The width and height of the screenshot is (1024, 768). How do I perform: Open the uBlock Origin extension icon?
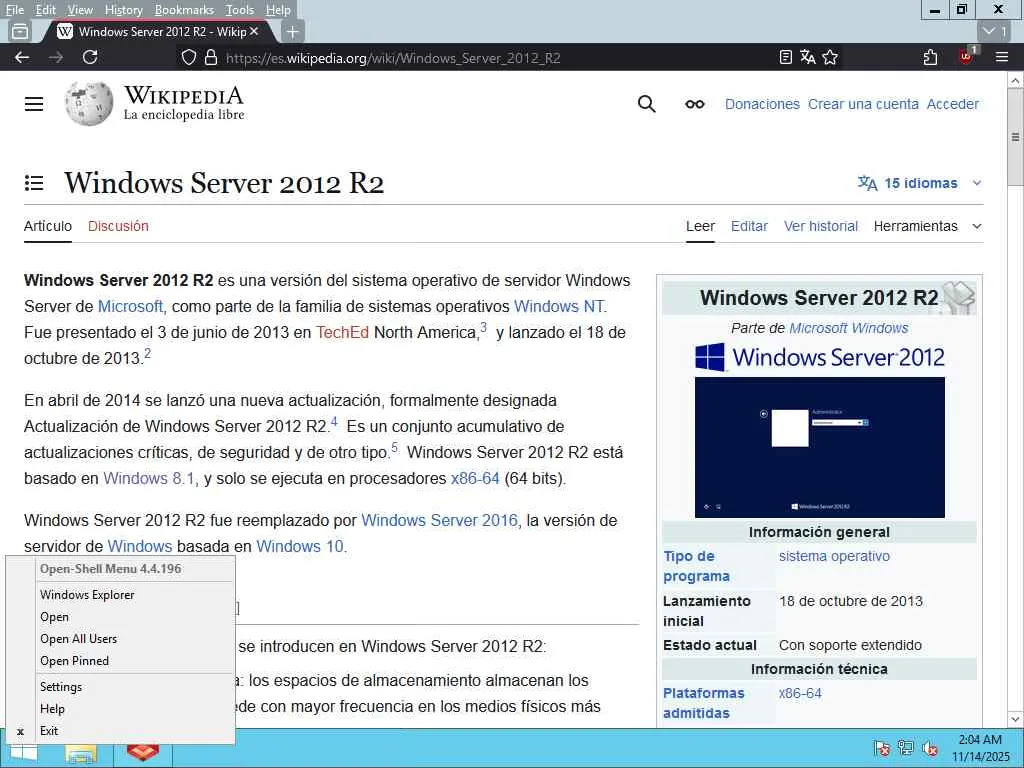pos(966,57)
